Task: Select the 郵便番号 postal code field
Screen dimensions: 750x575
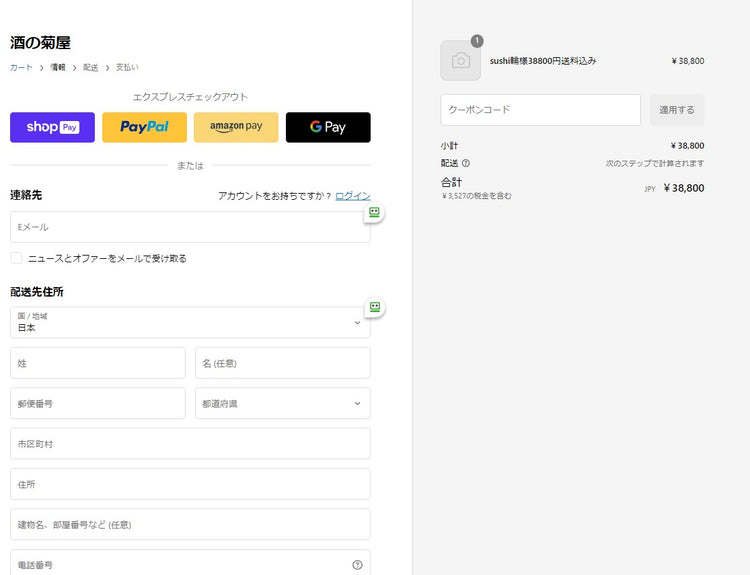Action: point(97,403)
